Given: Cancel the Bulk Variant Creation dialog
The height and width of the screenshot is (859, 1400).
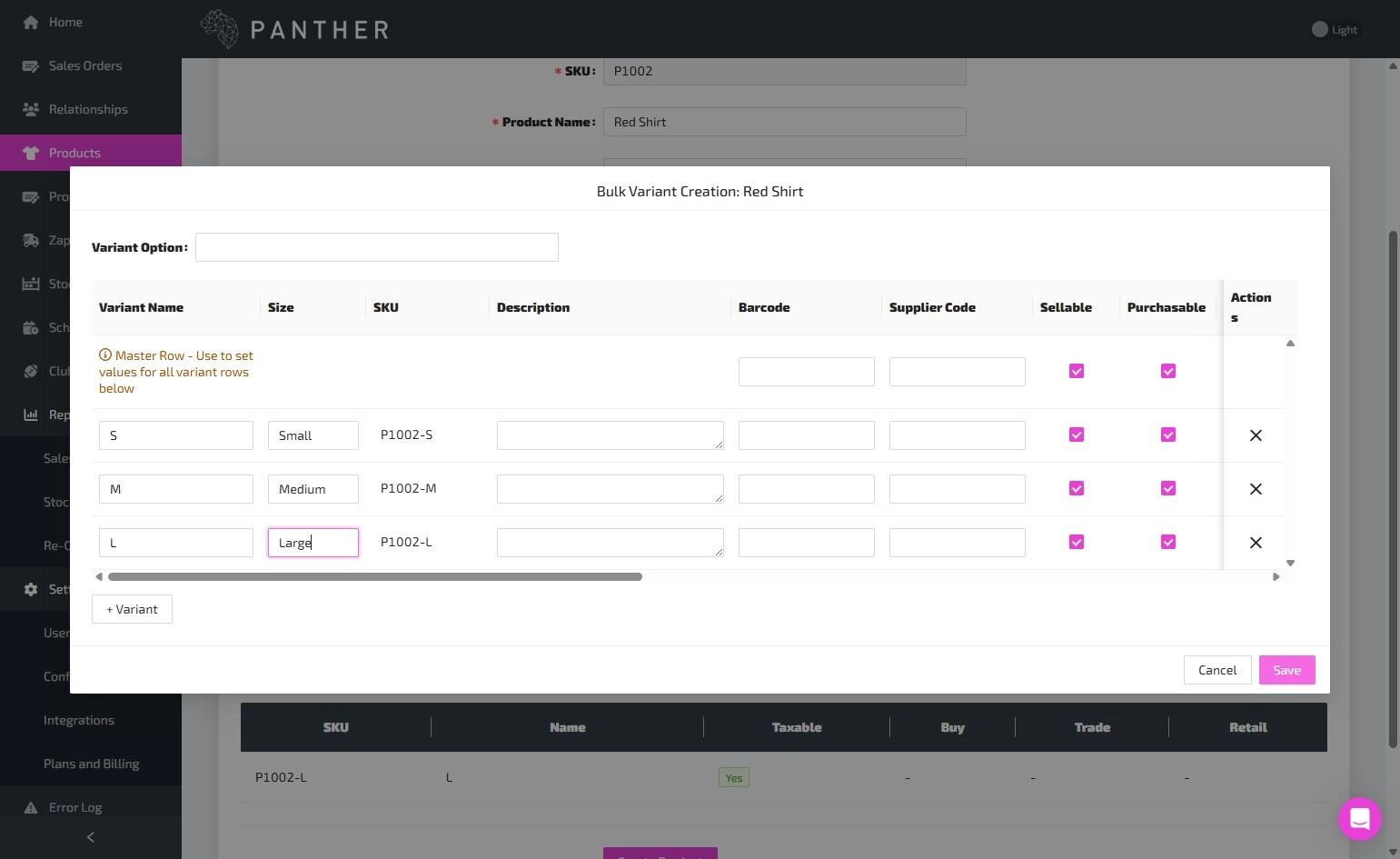Looking at the screenshot, I should [x=1217, y=670].
